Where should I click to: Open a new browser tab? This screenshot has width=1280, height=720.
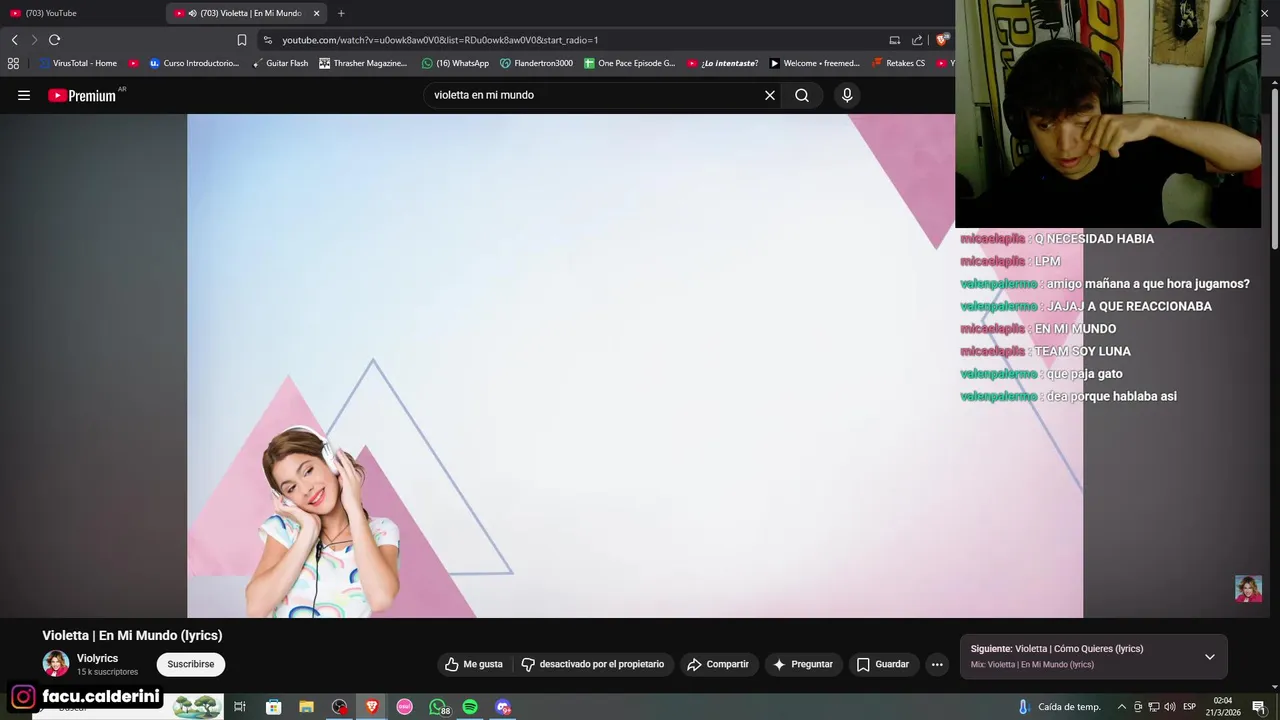coord(341,13)
